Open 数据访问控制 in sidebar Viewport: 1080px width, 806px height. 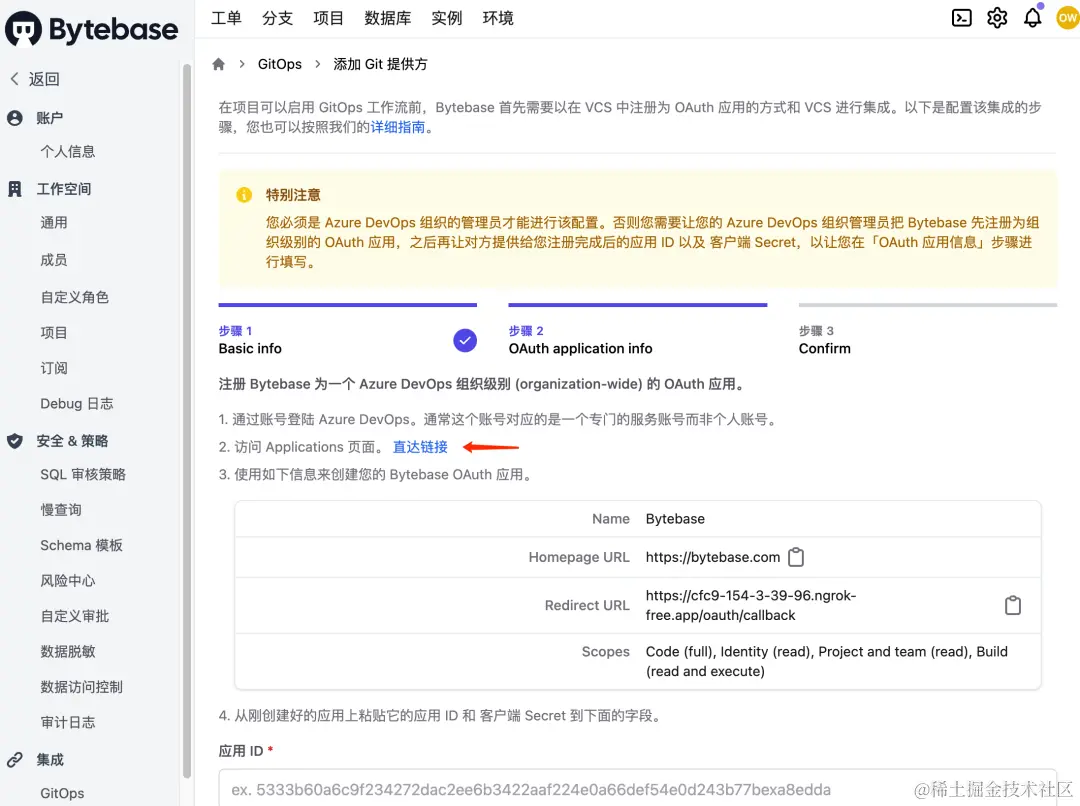tap(81, 687)
